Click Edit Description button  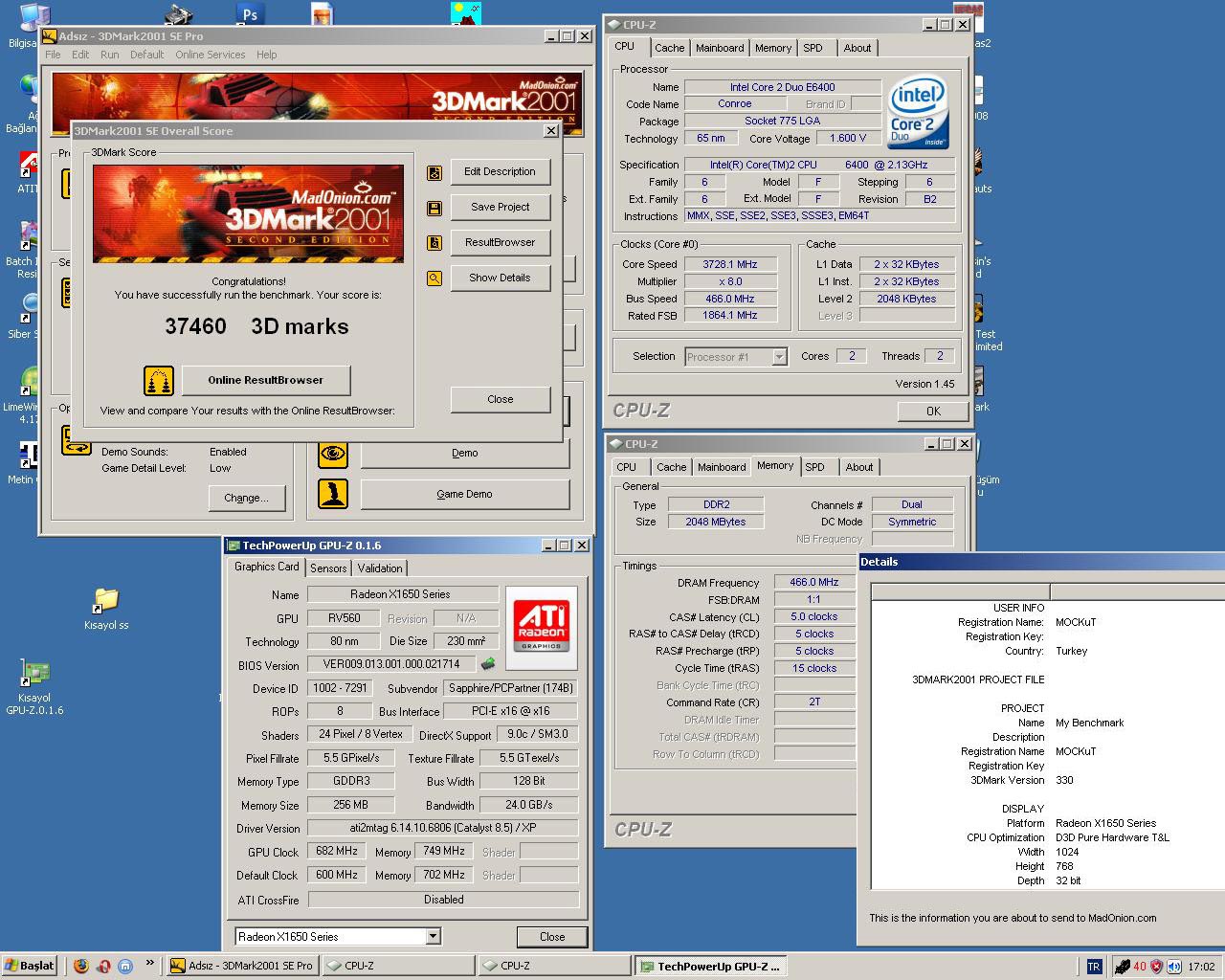501,172
